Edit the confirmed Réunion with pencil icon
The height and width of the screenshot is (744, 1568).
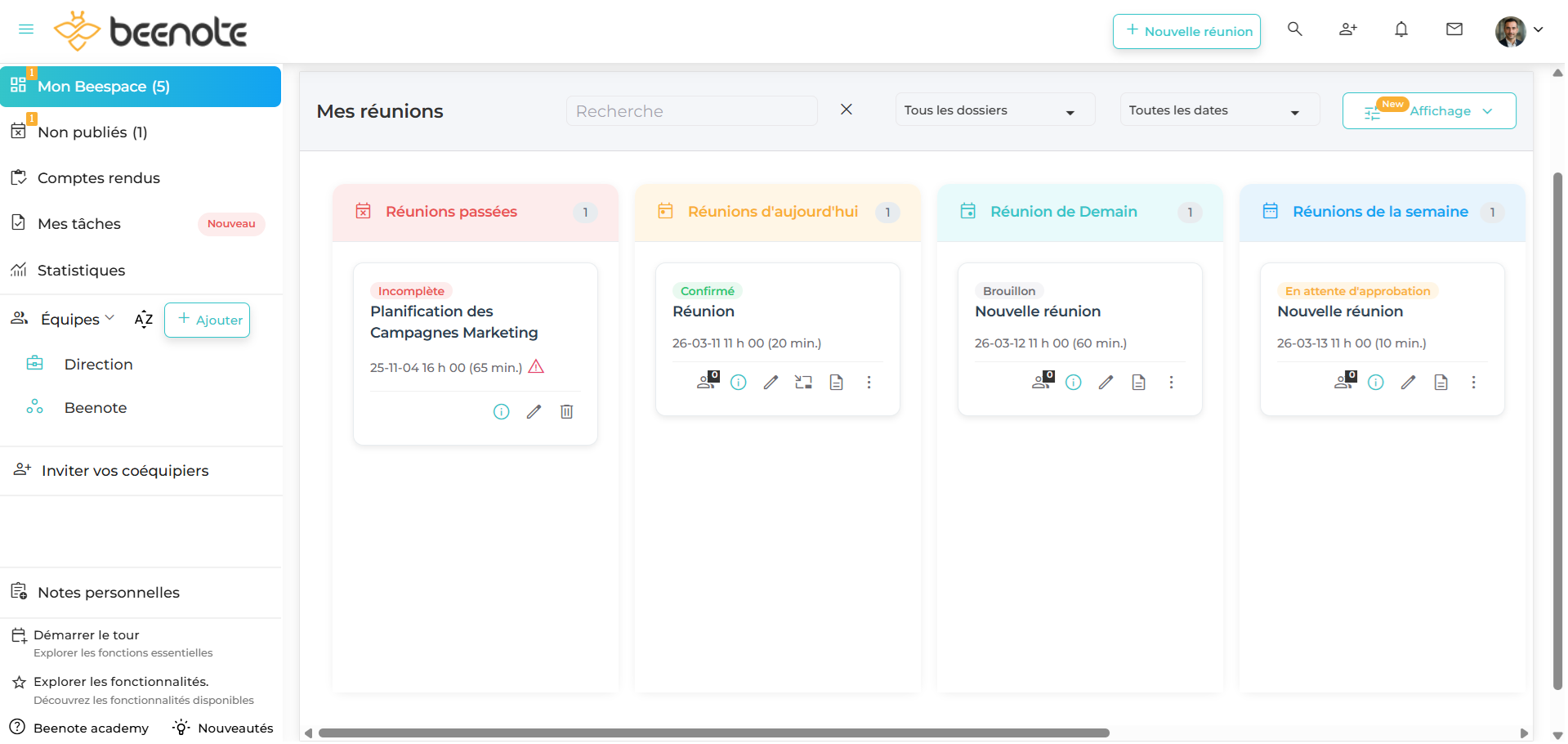[771, 383]
